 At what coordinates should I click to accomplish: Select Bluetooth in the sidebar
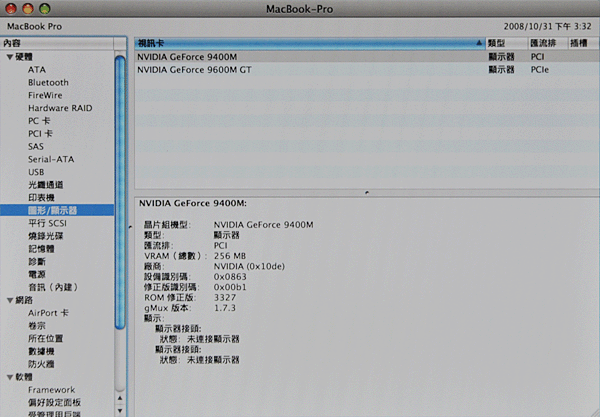[48, 82]
